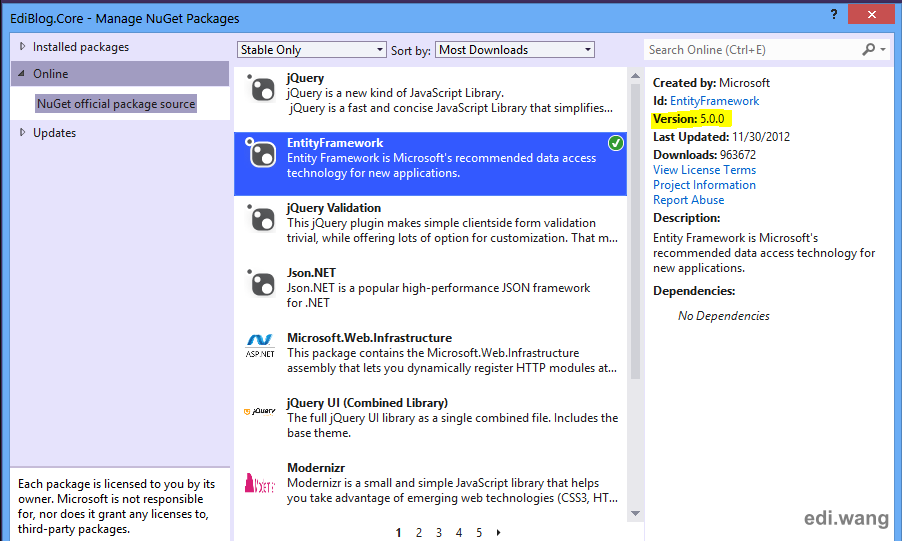Expand the Installed packages node
Screen dimensions: 902x541
22,46
